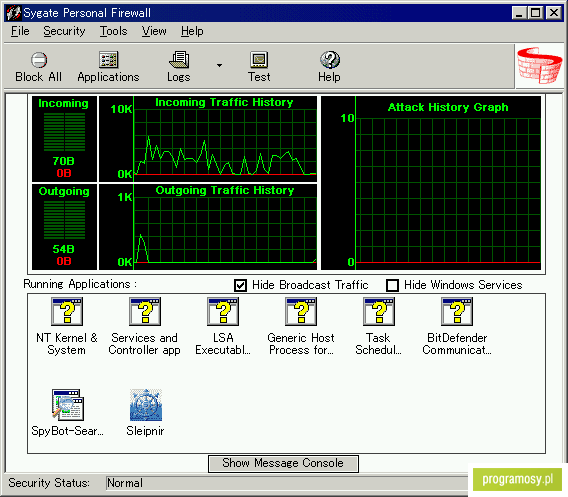The width and height of the screenshot is (568, 497).
Task: Click the Incoming Traffic History graph
Action: pos(208,139)
